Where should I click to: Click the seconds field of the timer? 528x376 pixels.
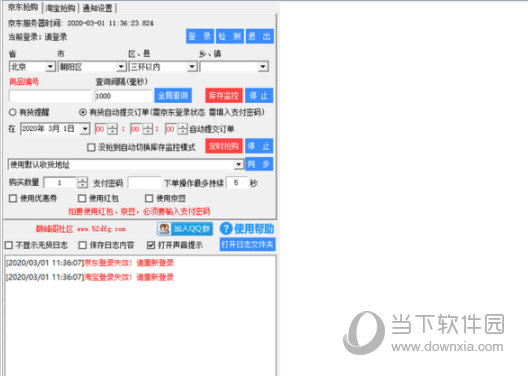click(170, 129)
